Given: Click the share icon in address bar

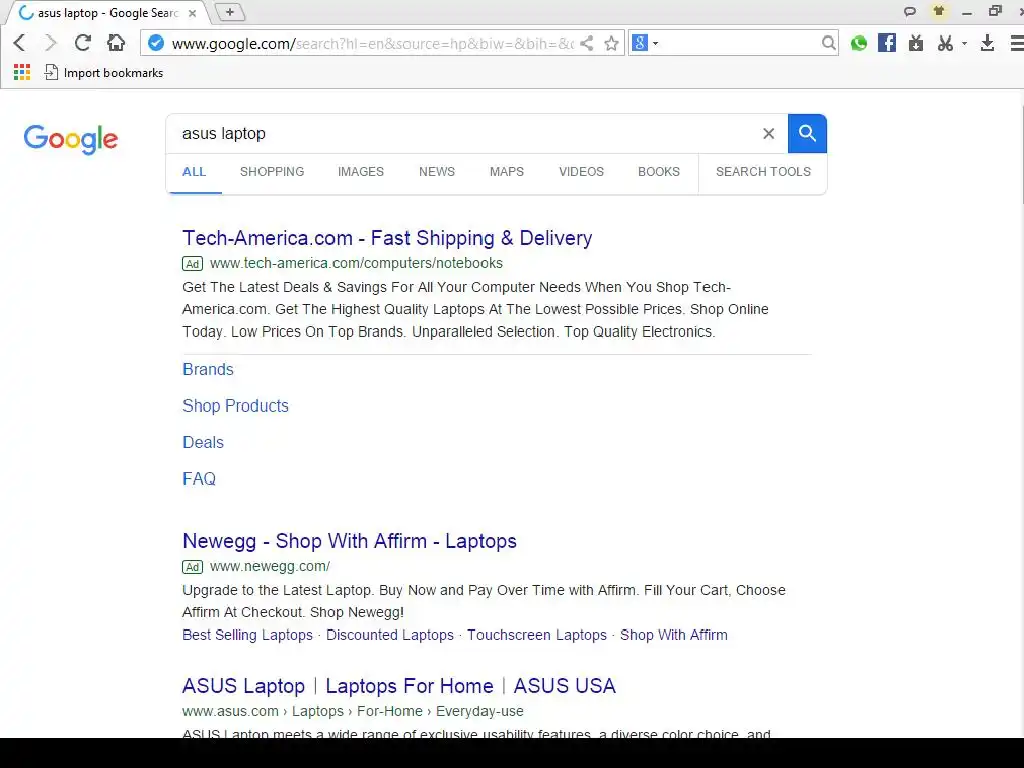Looking at the screenshot, I should coord(586,43).
